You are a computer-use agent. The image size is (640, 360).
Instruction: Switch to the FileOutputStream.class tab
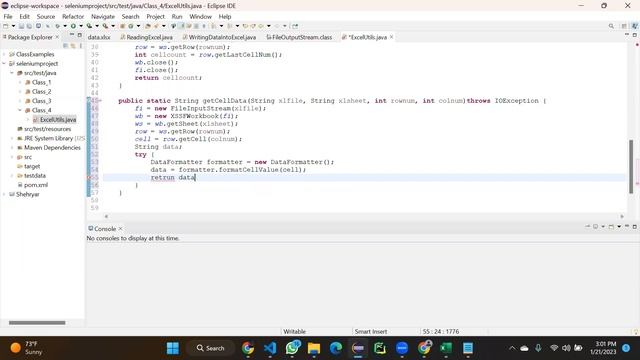pos(299,37)
